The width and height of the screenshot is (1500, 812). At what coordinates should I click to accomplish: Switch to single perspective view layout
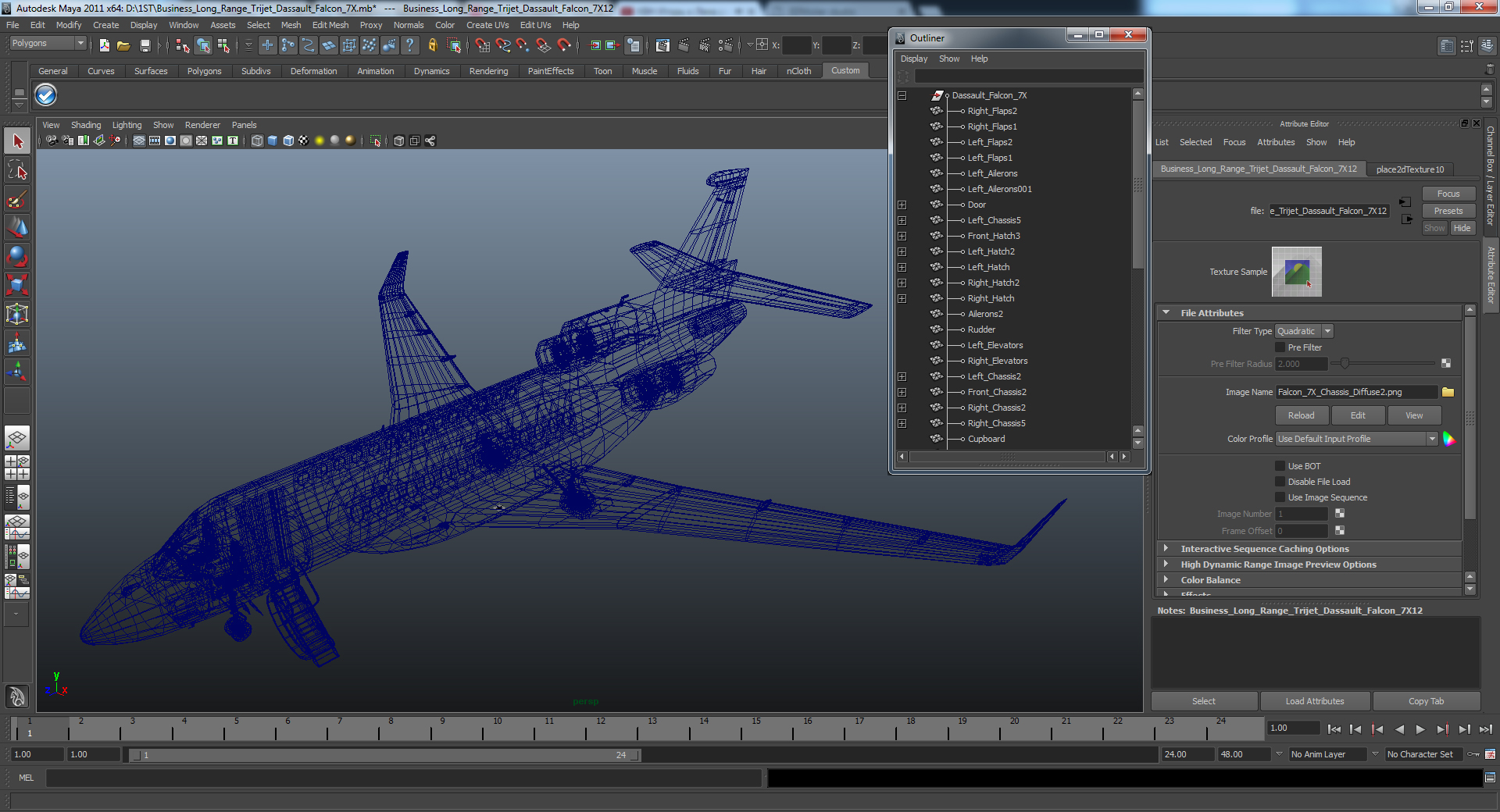[17, 439]
